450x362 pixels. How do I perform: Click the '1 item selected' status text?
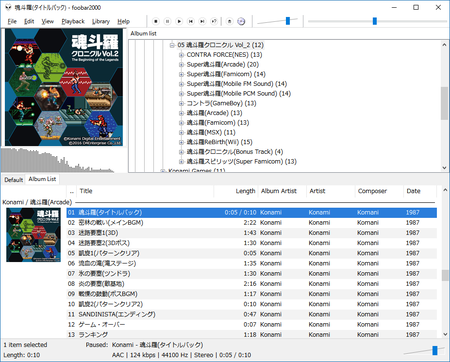(x=25, y=345)
